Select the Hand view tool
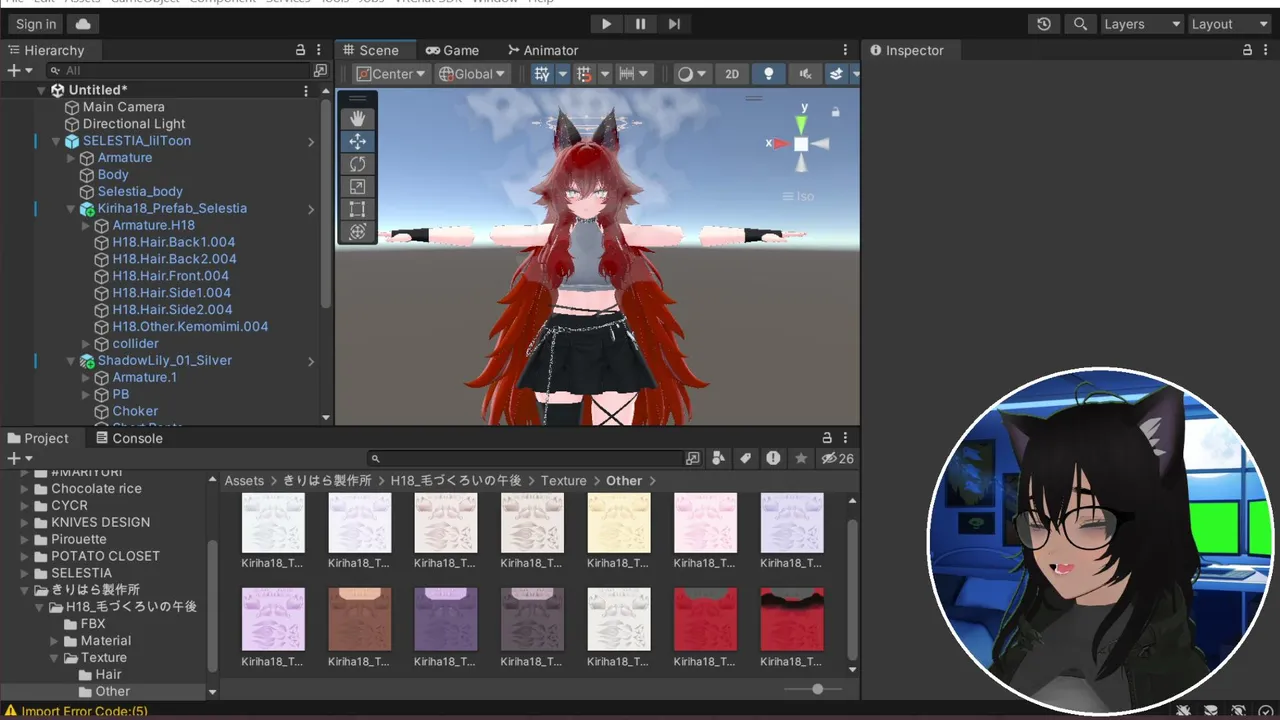Screen dimensions: 1280x720 coord(357,119)
